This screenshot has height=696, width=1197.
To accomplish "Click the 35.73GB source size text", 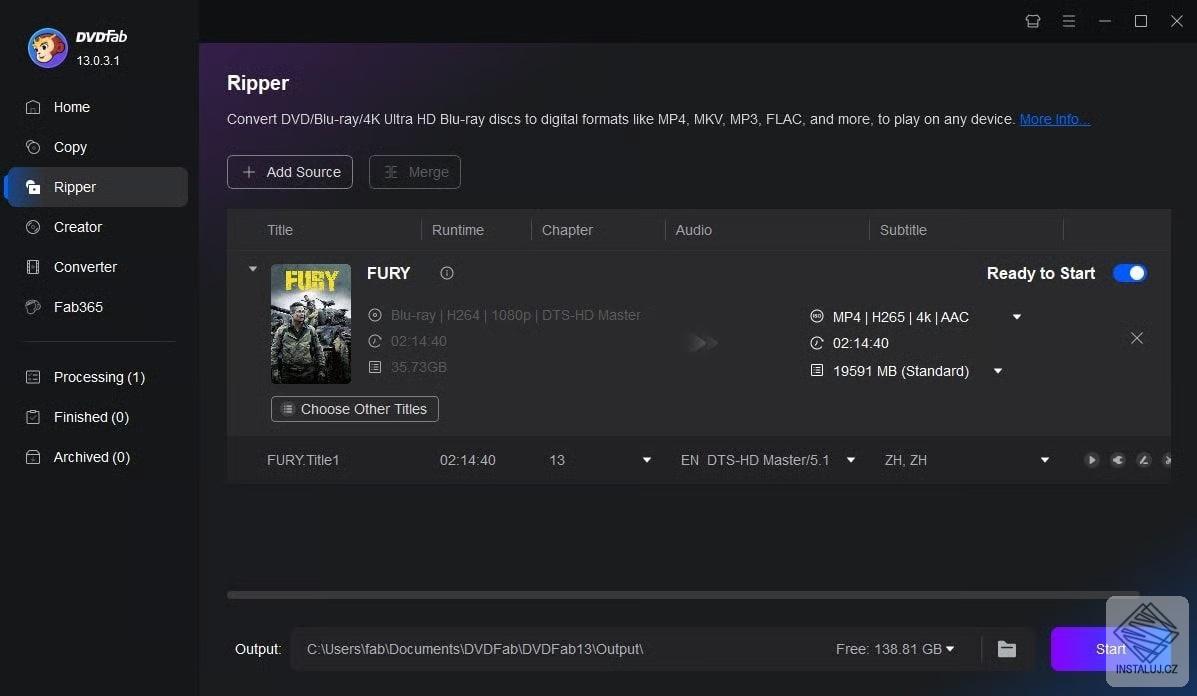I will click(418, 367).
